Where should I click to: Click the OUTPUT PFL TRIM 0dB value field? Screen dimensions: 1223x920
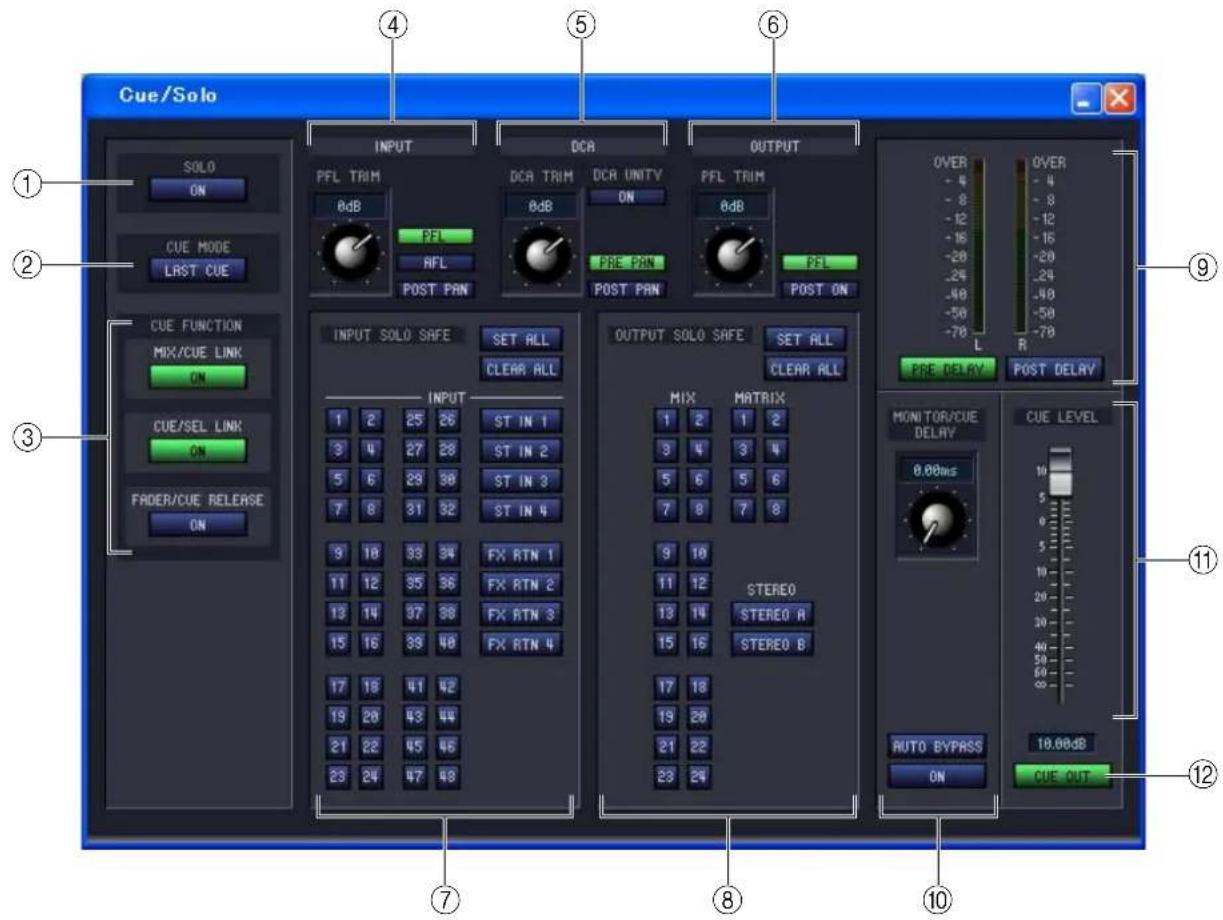click(x=733, y=205)
